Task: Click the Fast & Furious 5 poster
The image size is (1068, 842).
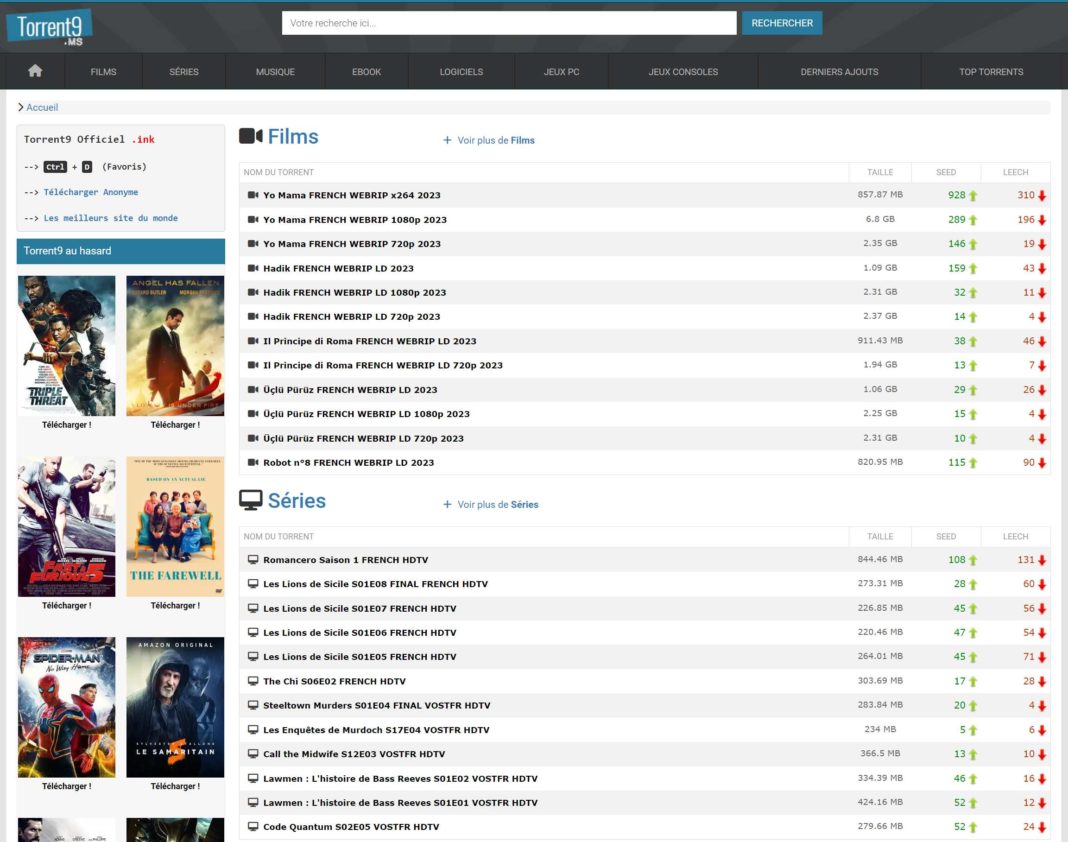Action: pos(67,527)
